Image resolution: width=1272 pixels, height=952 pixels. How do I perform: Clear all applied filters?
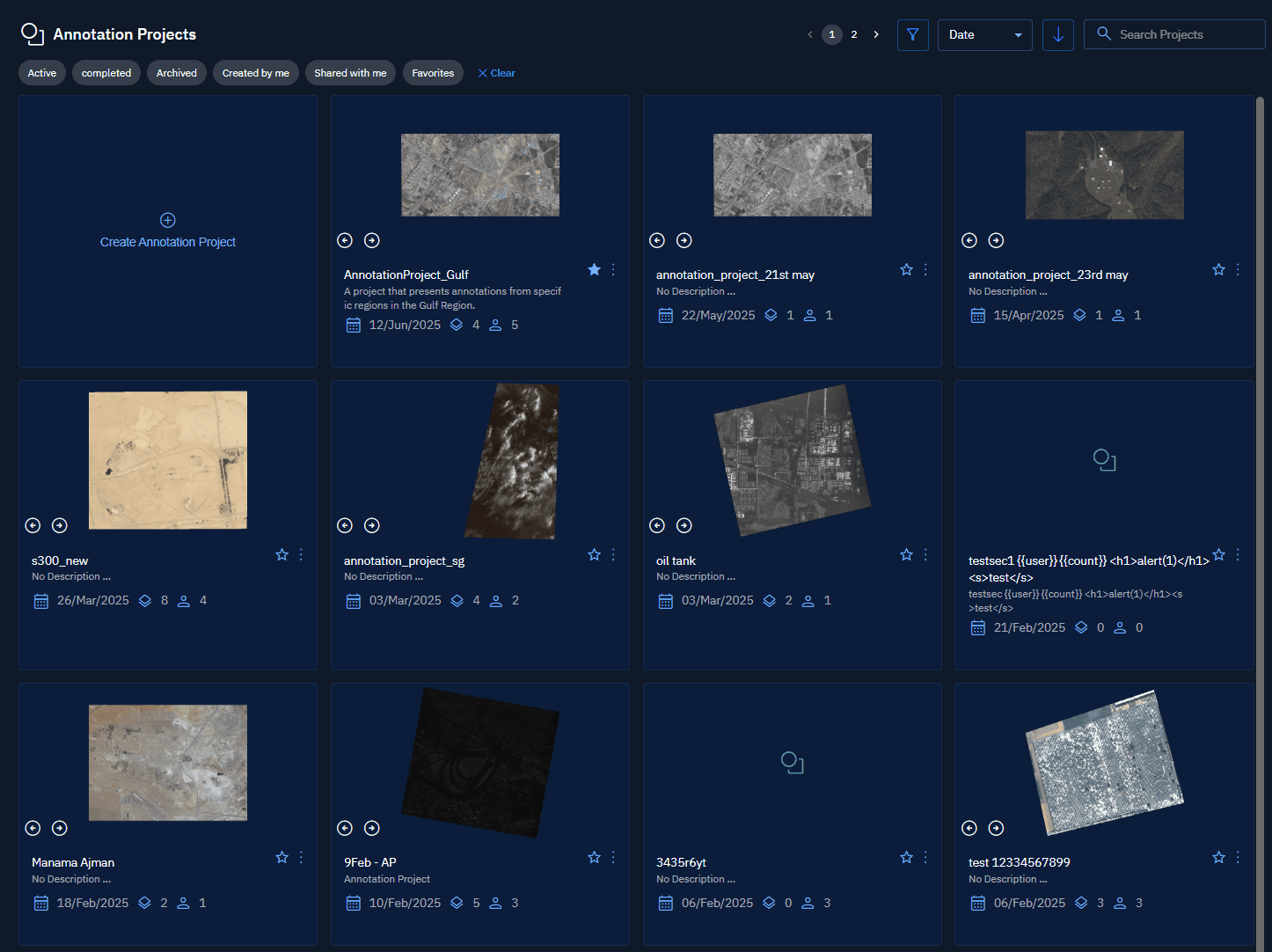pos(497,73)
